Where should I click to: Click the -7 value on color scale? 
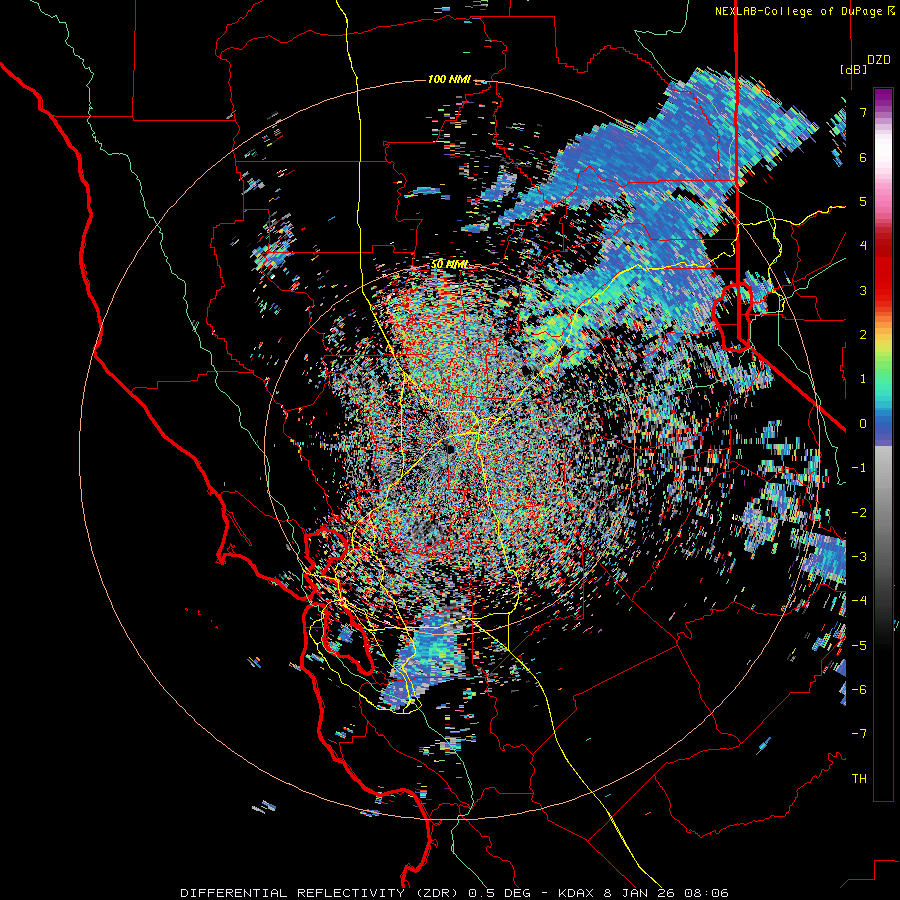[859, 734]
